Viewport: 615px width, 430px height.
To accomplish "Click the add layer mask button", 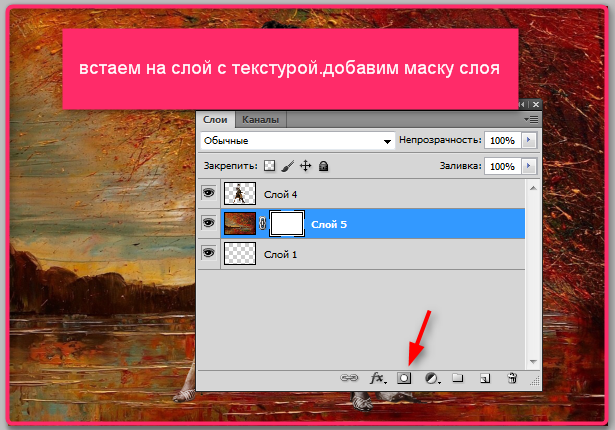I will 404,378.
